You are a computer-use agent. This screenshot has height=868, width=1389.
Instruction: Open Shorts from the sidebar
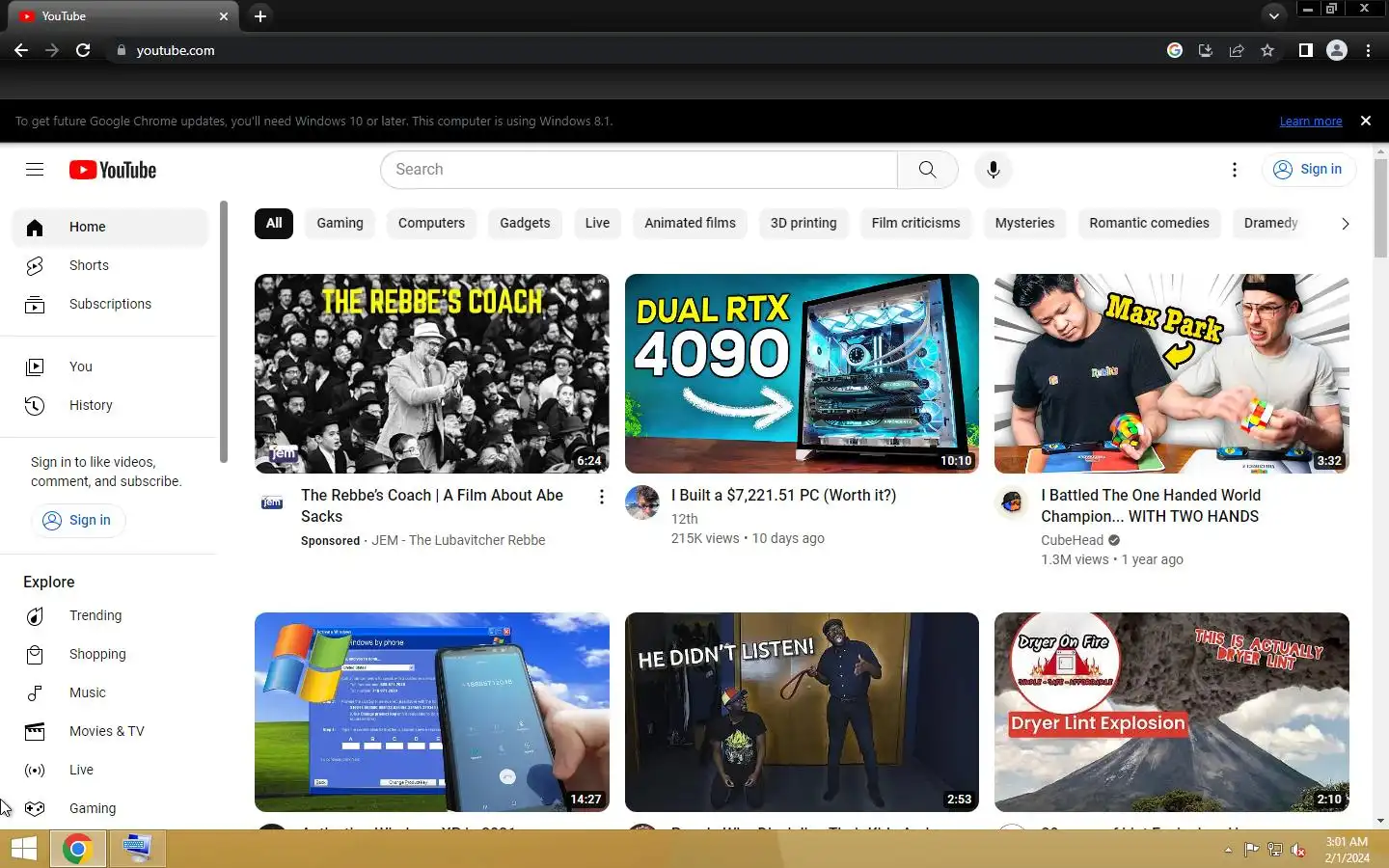[x=110, y=265]
